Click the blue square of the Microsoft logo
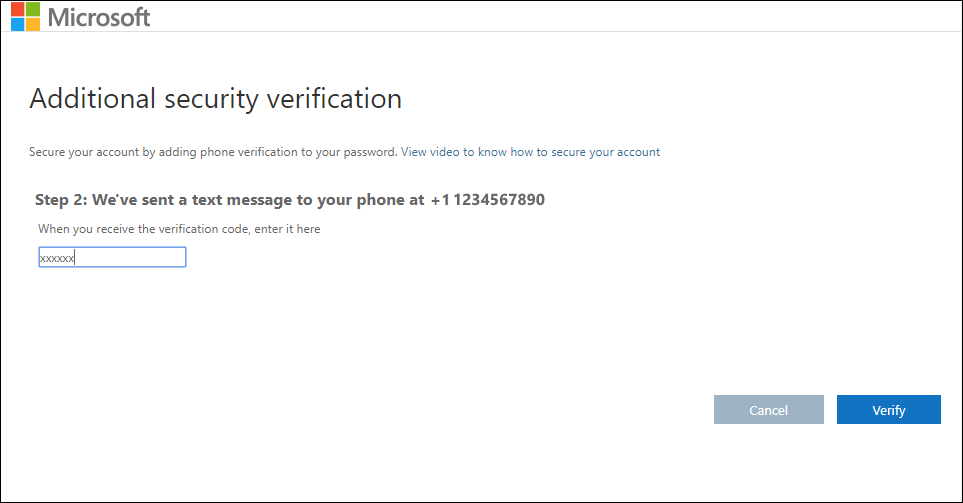 tap(18, 24)
